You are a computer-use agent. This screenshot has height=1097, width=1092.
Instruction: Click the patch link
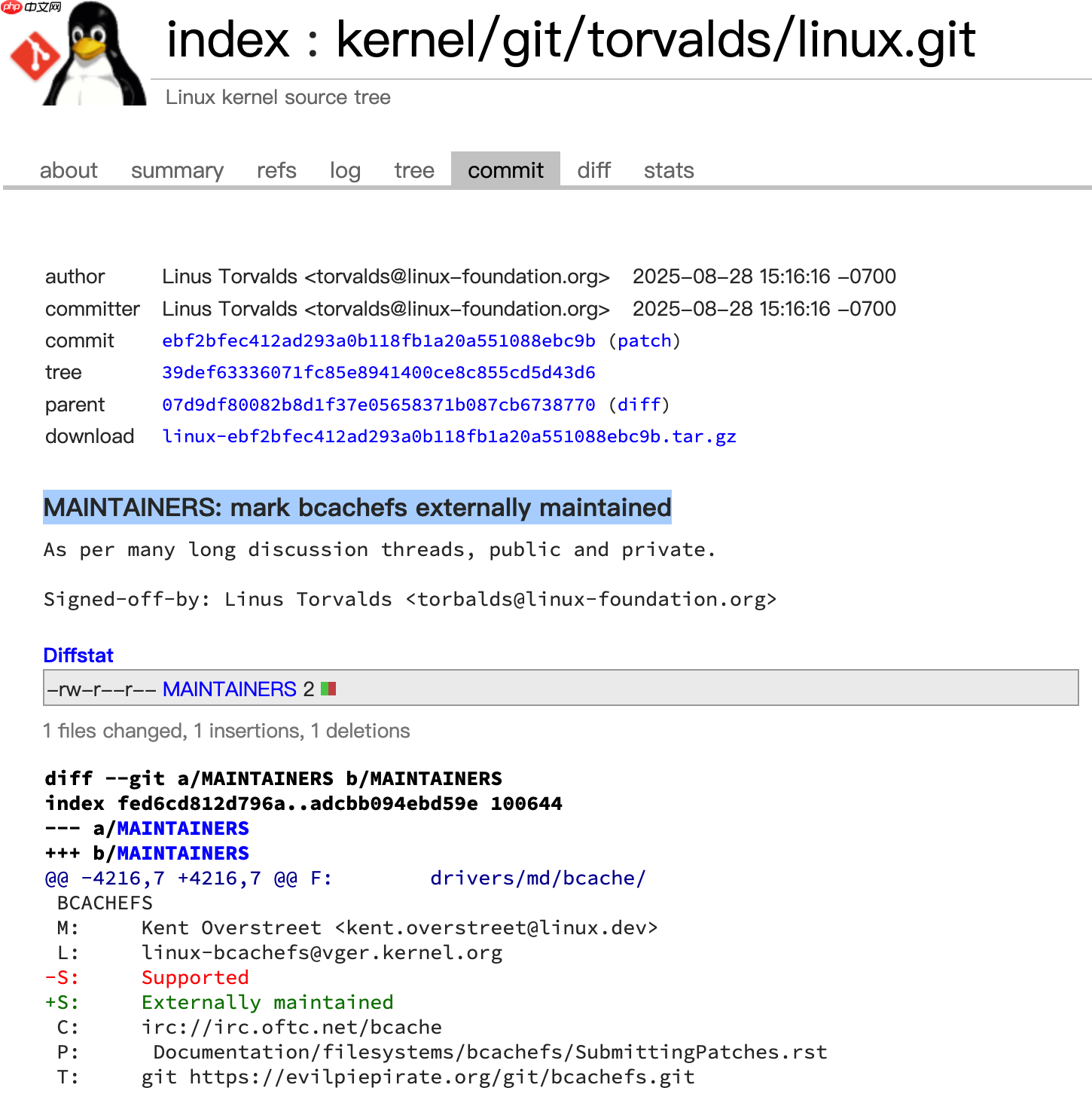click(x=644, y=341)
